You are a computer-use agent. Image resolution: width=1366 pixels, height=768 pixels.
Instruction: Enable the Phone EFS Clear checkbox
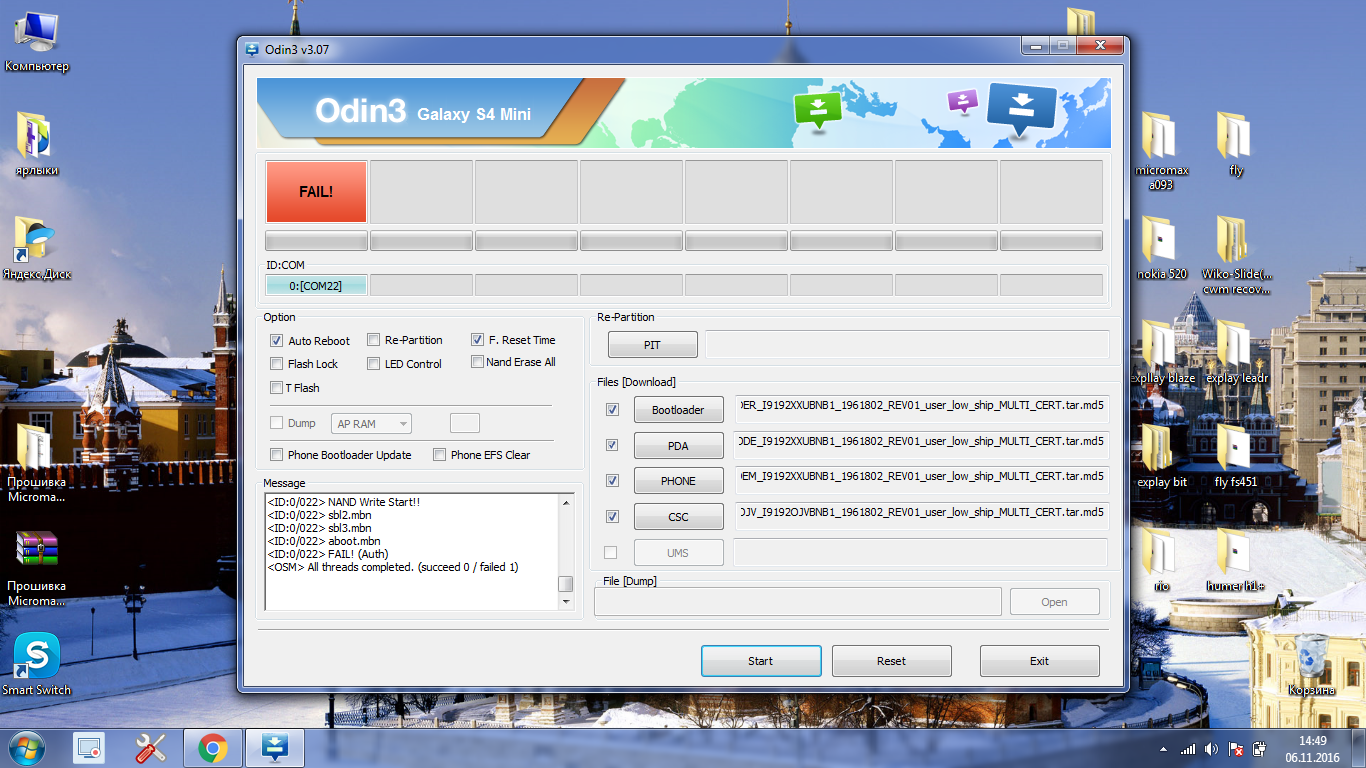click(439, 455)
